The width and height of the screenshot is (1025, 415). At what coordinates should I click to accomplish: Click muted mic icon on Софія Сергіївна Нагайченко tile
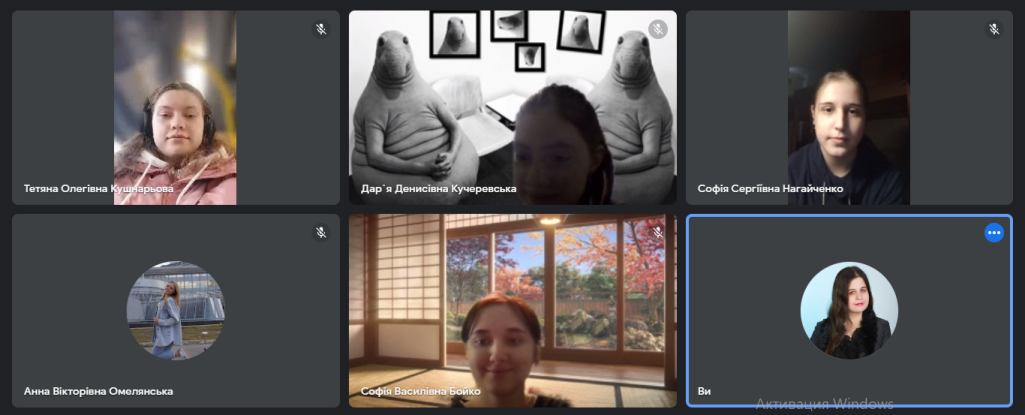point(994,29)
